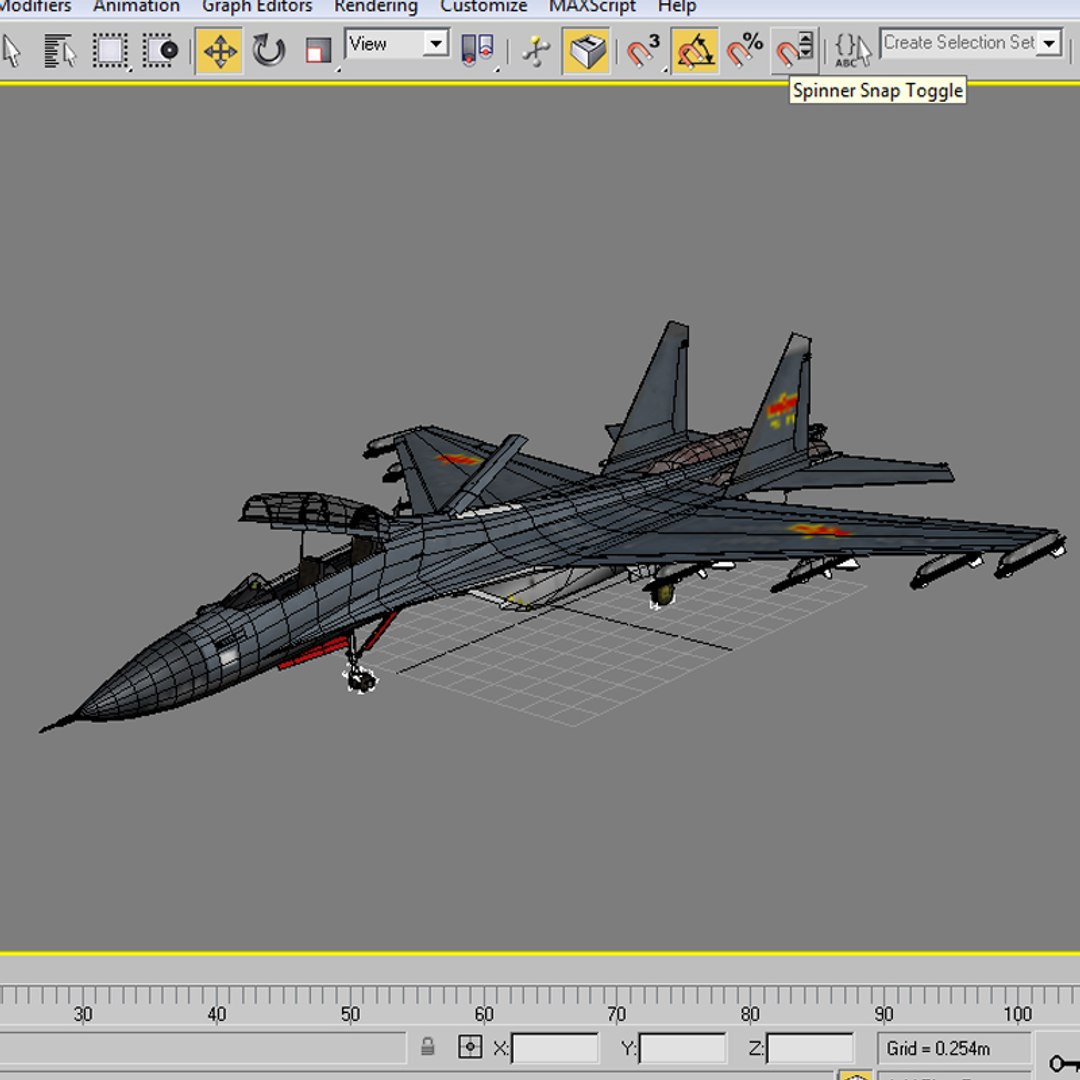Viewport: 1080px width, 1080px height.
Task: Toggle Keyboard Shortcut Override button
Action: [586, 51]
